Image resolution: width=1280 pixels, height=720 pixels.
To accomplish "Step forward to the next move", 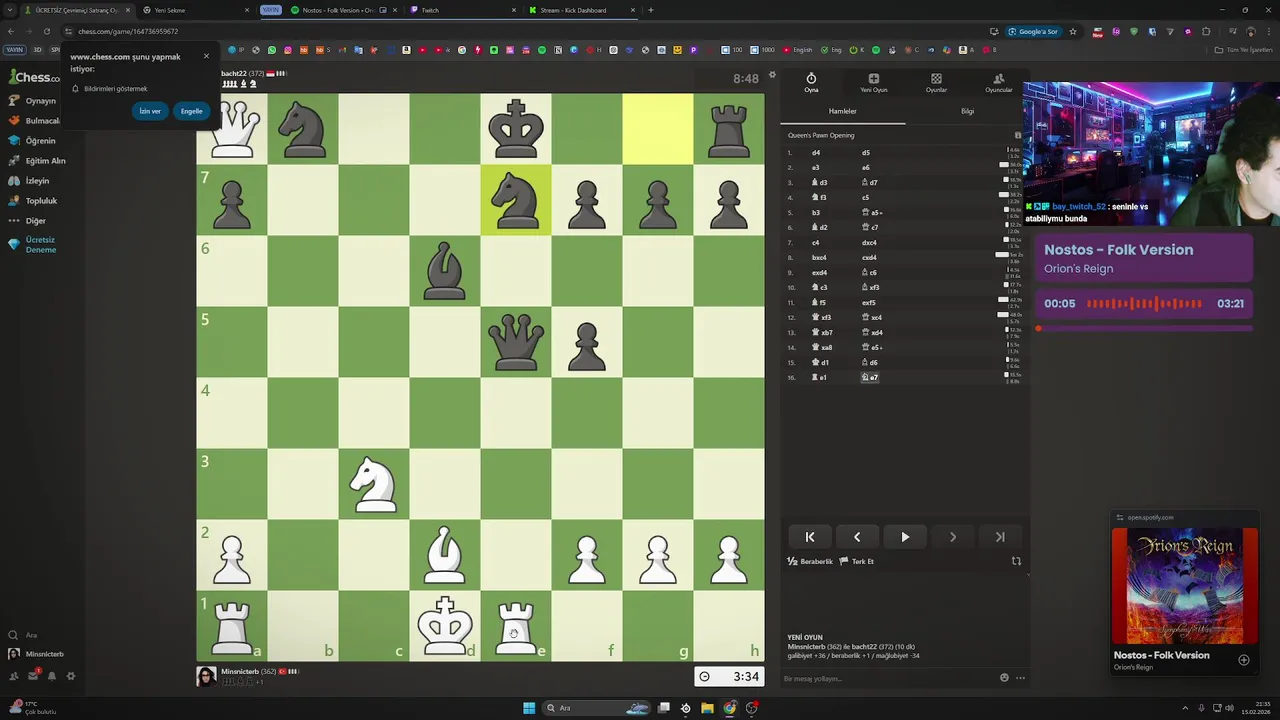I will pos(953,537).
